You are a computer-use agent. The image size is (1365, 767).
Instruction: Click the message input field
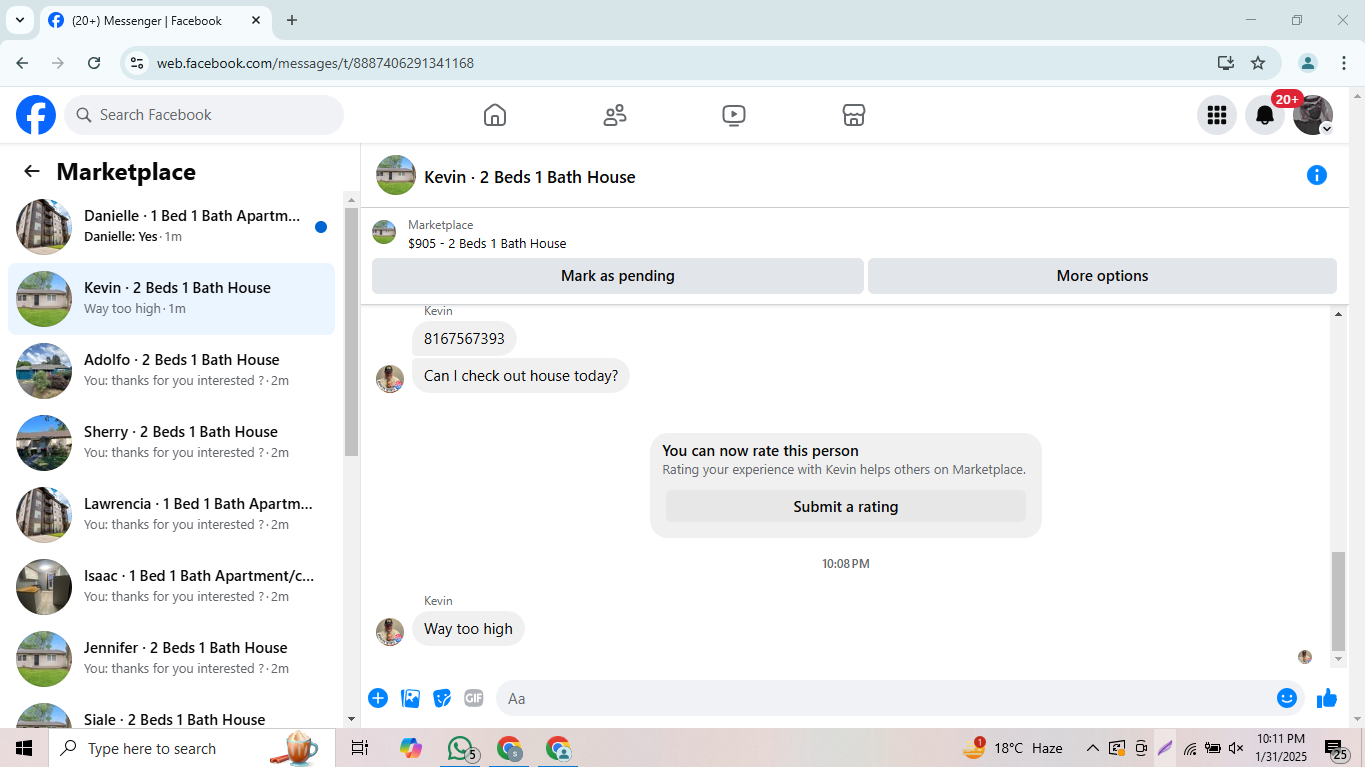[885, 698]
